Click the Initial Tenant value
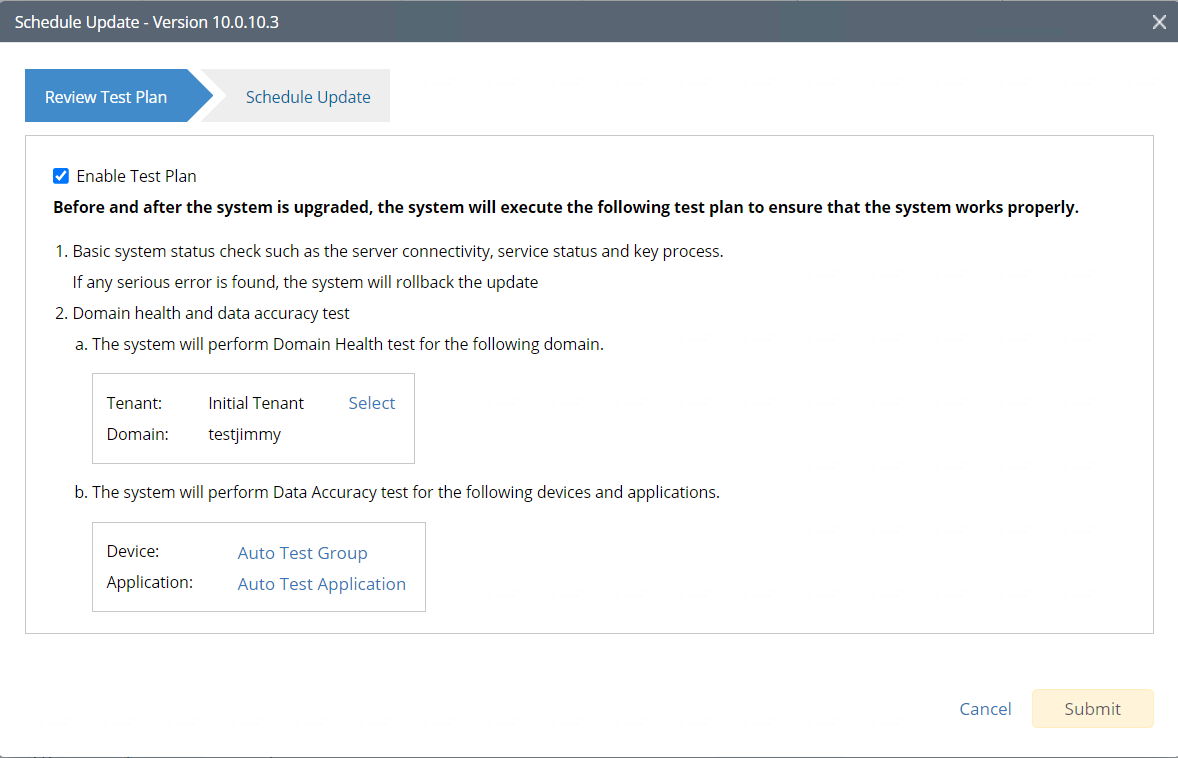 click(256, 403)
